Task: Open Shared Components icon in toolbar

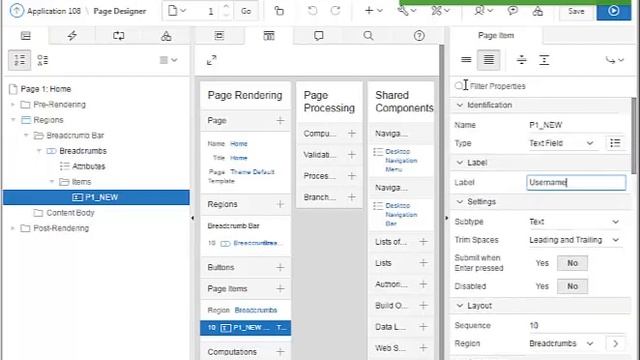Action: [538, 11]
